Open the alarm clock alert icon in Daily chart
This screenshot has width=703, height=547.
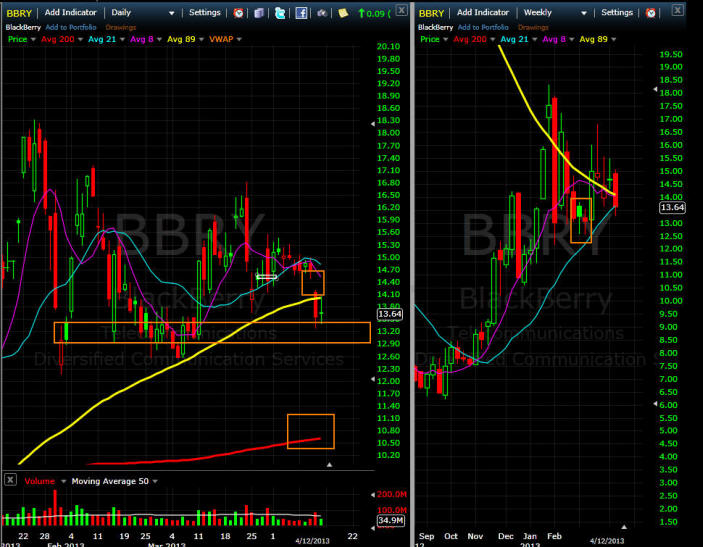tap(239, 13)
